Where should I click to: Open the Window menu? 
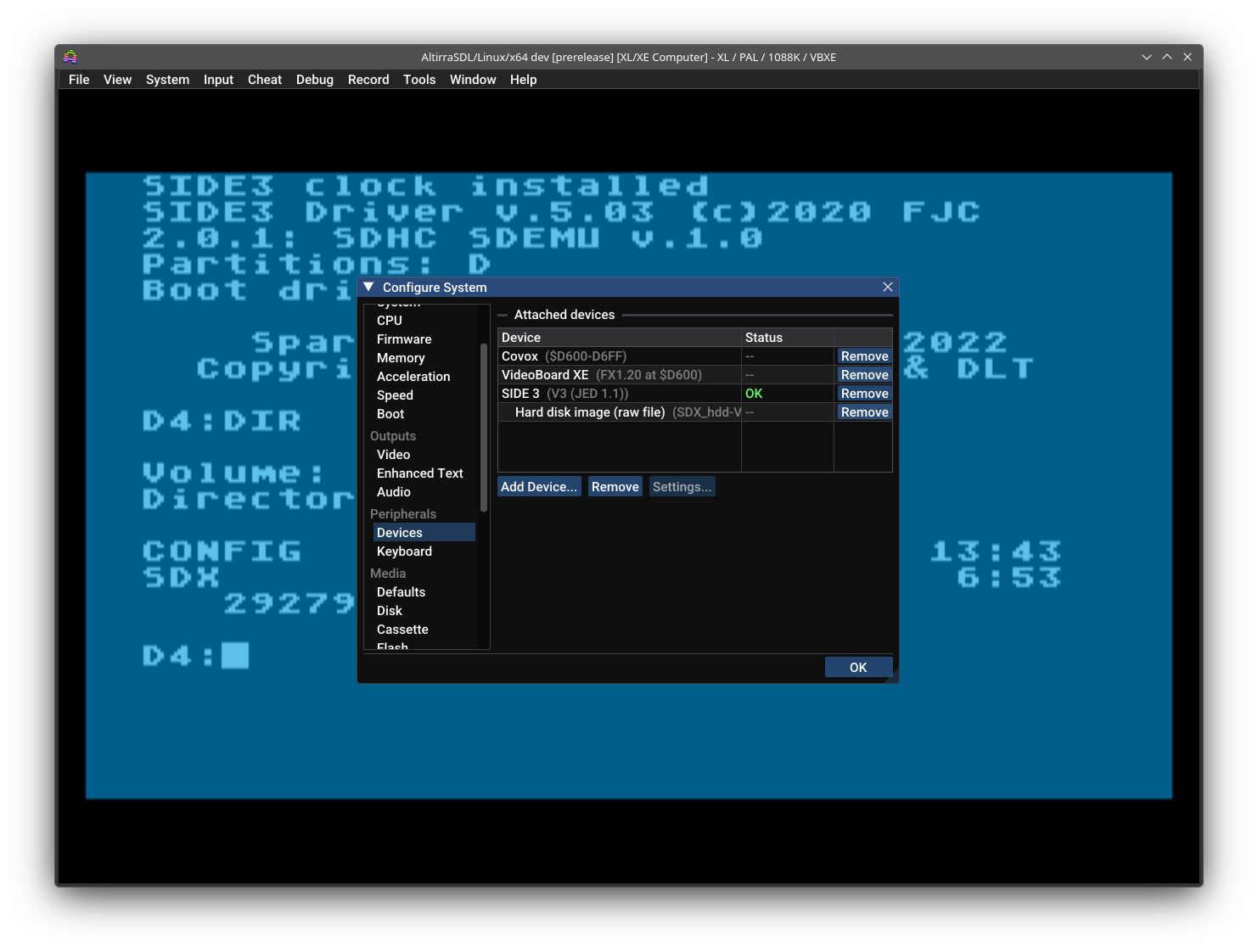tap(473, 80)
